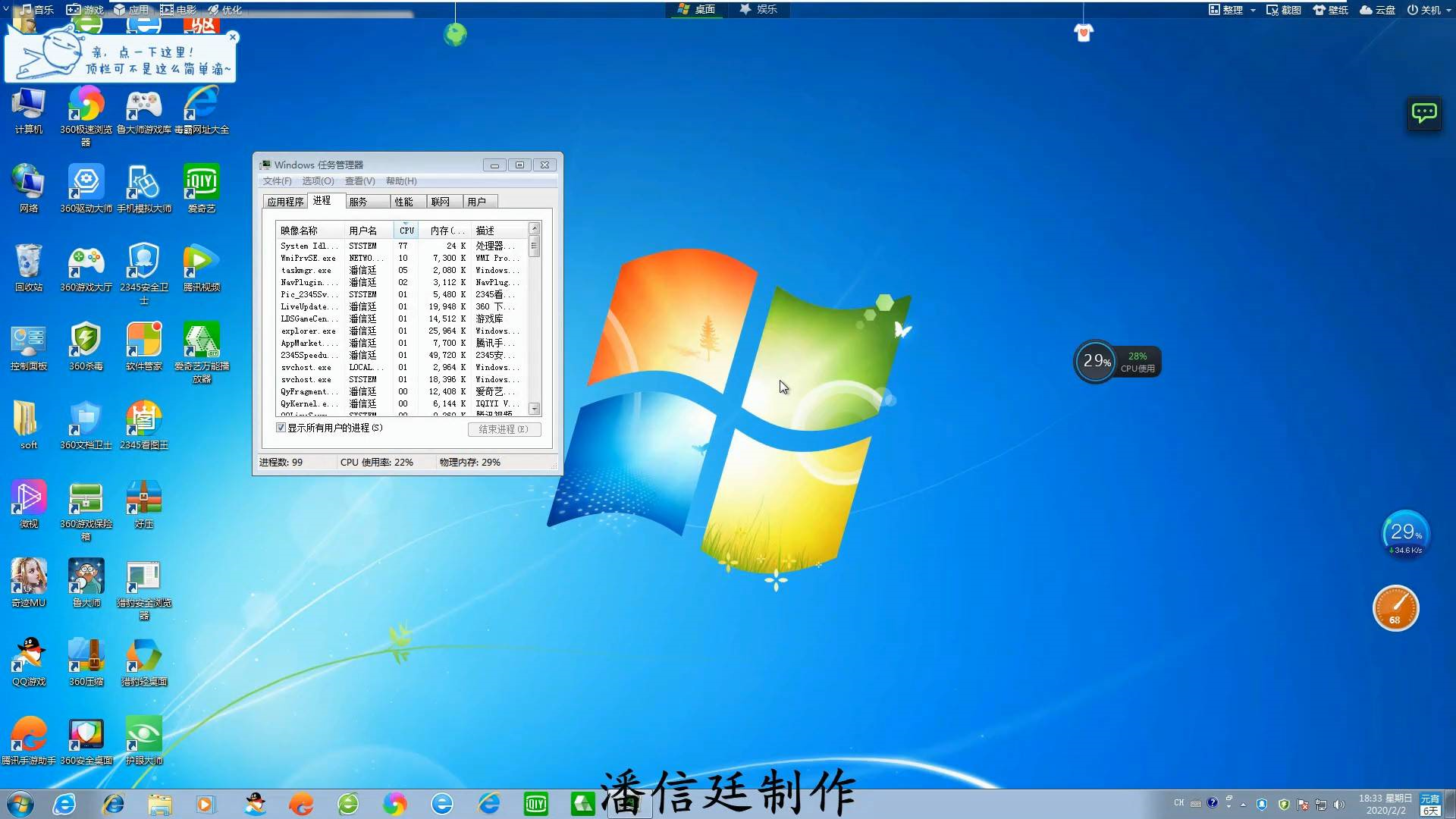Open 爱奇艺万能播放器 desktop shortcut
Screen dimensions: 1456x819
tap(202, 353)
